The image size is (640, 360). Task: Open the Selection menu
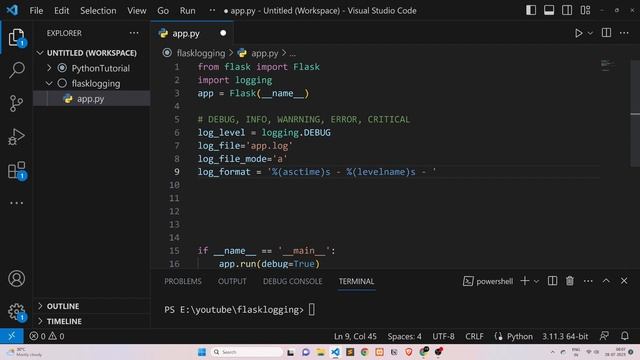point(98,11)
